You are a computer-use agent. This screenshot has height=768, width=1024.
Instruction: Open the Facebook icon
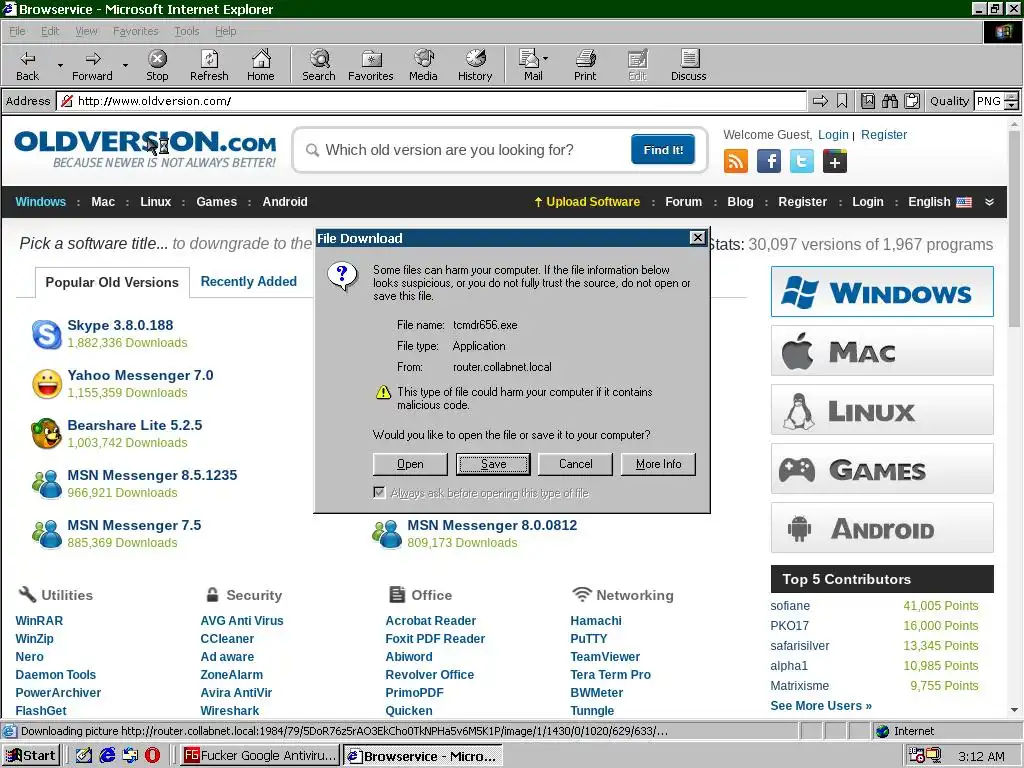click(769, 161)
